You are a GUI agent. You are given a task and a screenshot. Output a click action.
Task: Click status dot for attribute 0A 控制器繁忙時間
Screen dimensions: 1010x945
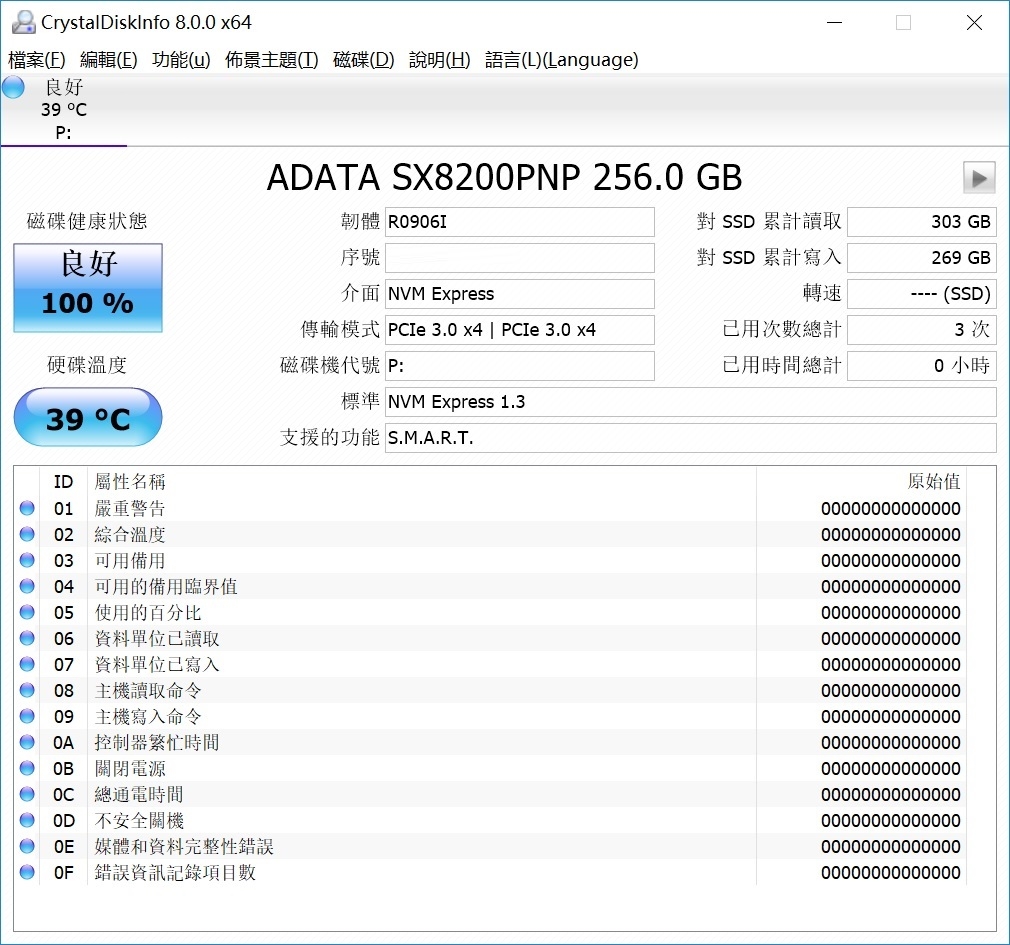click(27, 742)
